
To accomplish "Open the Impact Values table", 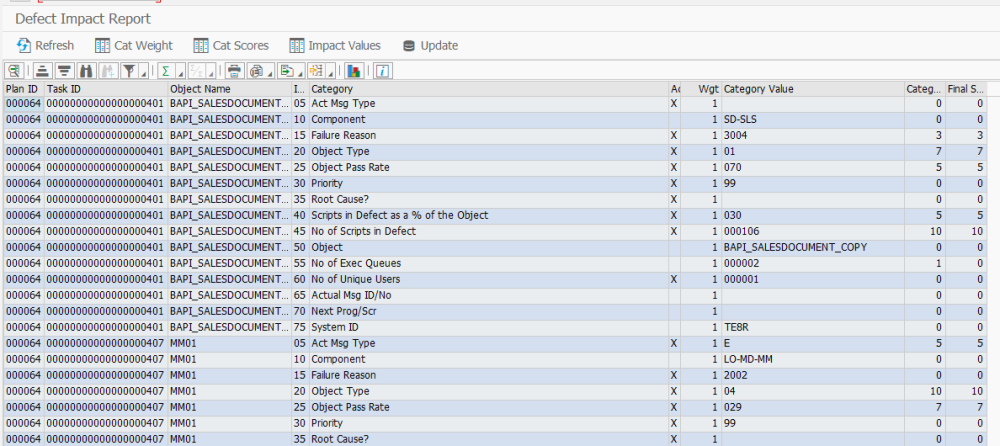I will (x=335, y=45).
